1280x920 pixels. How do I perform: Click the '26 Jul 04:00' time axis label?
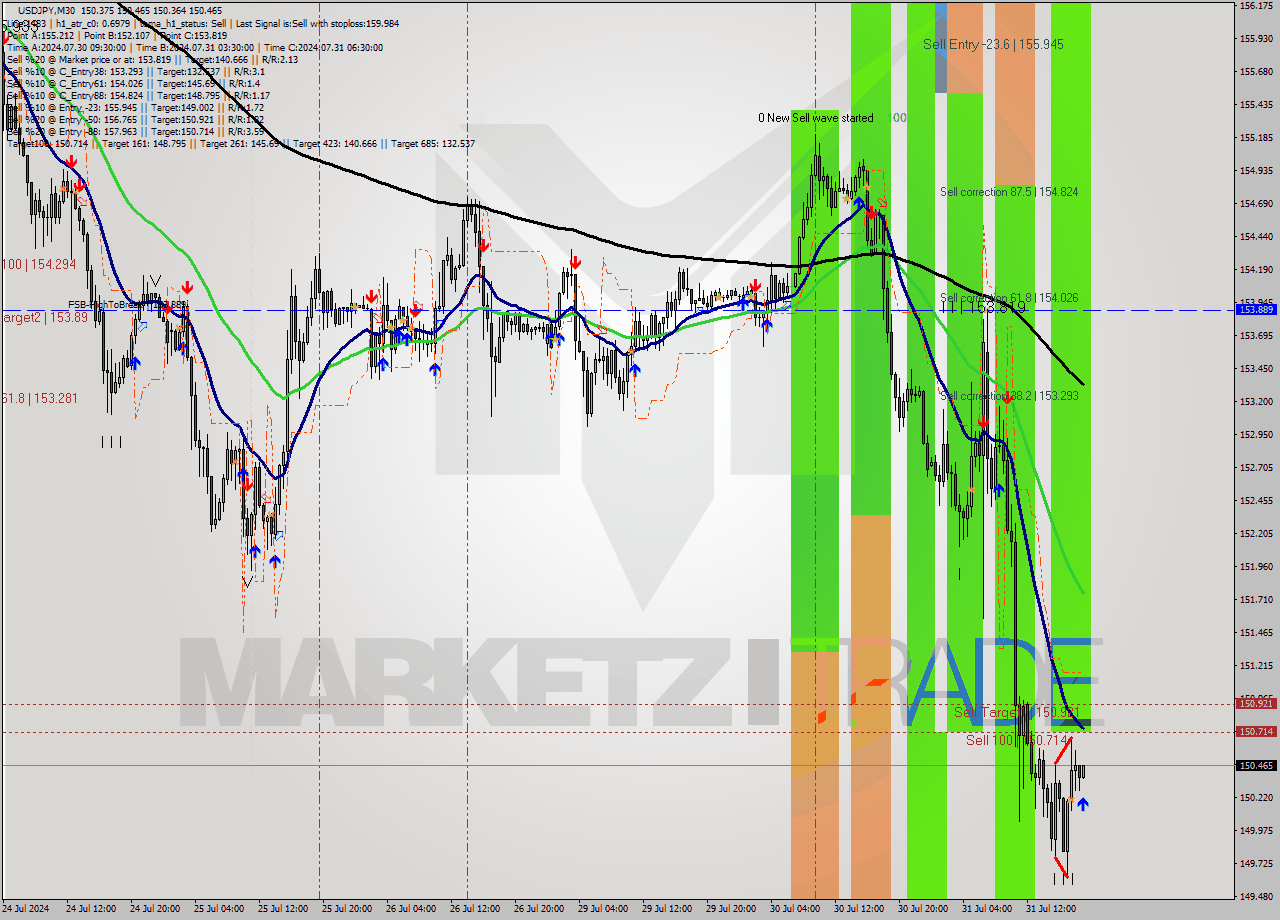click(411, 909)
